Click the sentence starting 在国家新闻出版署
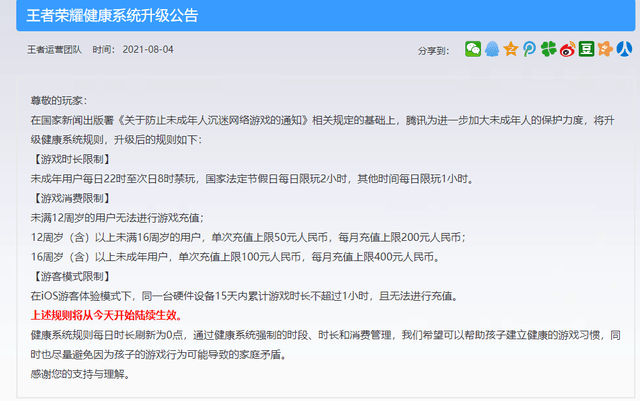Viewport: 640px width, 401px height. click(x=322, y=120)
